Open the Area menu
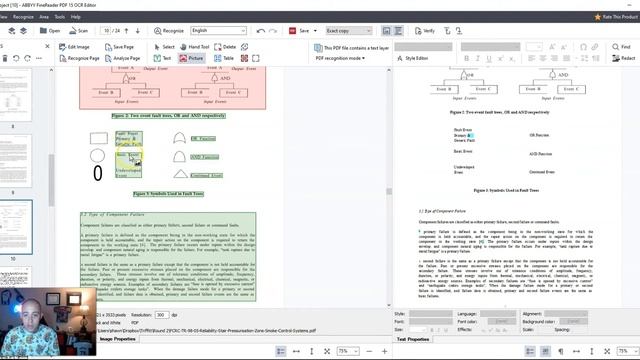The width and height of the screenshot is (640, 360). point(44,17)
